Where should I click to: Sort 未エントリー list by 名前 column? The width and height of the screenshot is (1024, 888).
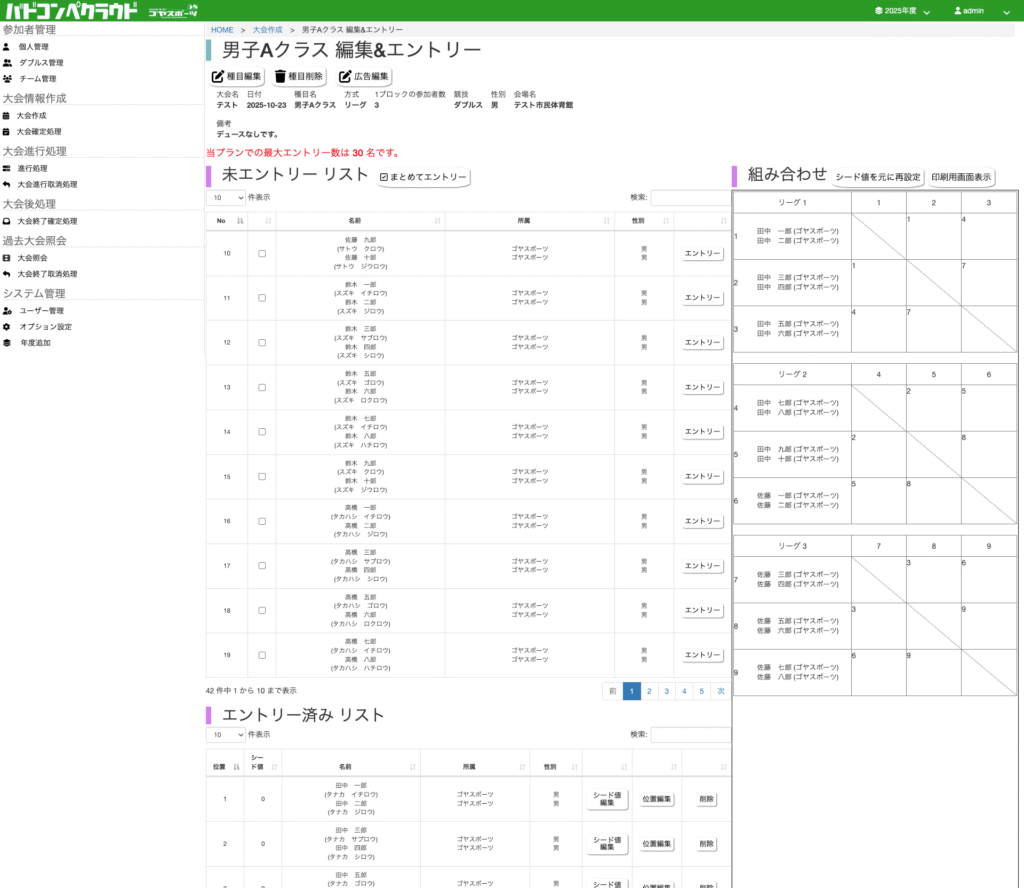coord(353,220)
